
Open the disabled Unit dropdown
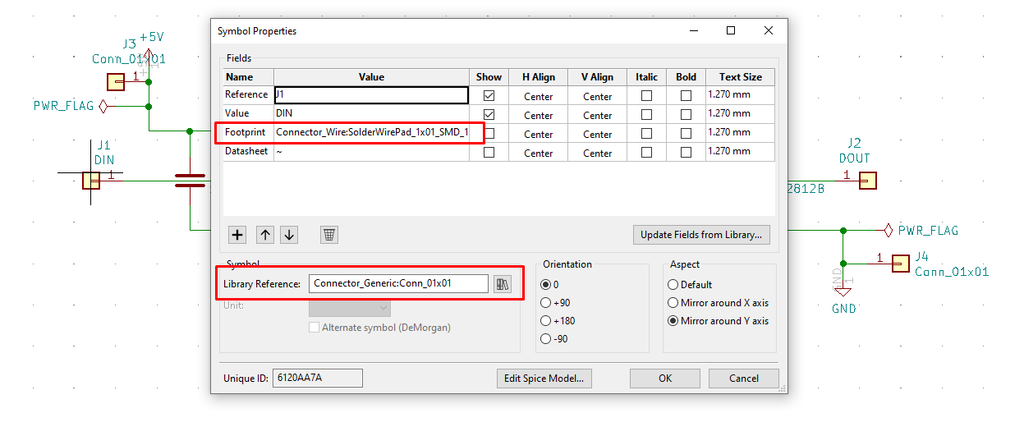(x=349, y=306)
